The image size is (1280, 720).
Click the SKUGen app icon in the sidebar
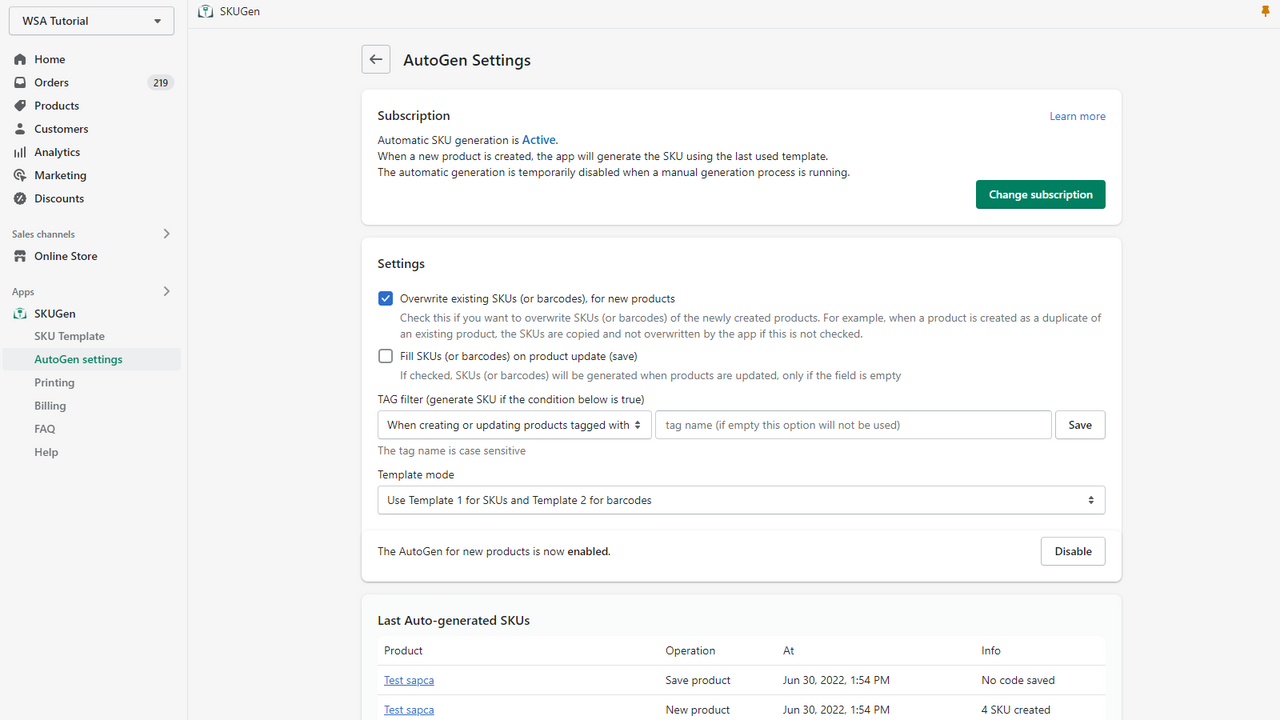(x=18, y=313)
